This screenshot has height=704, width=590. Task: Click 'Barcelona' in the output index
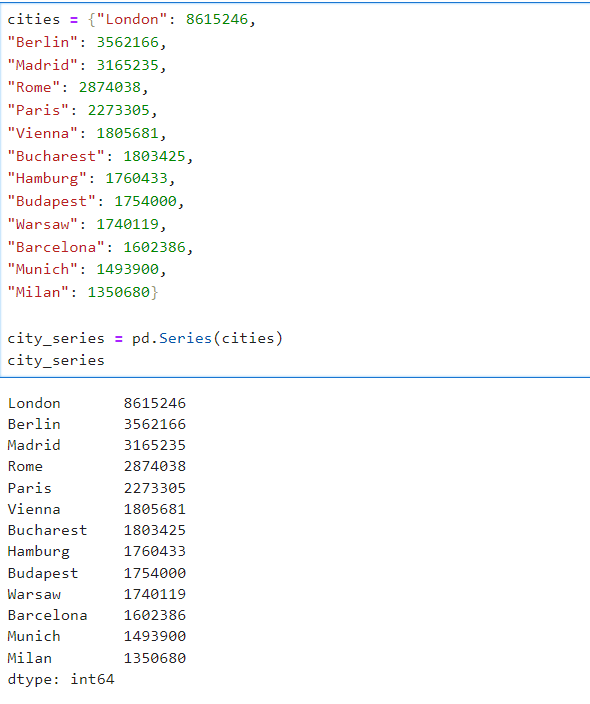pos(47,615)
